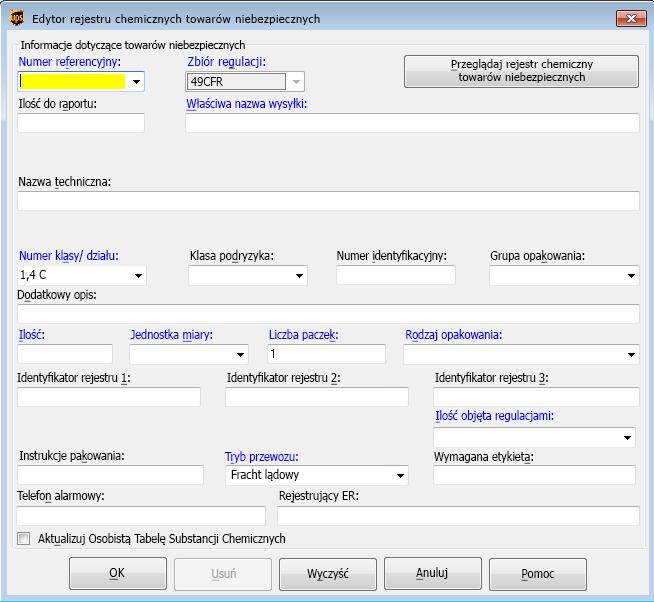Click the disabled Usuń button
This screenshot has height=602, width=654.
click(x=223, y=574)
